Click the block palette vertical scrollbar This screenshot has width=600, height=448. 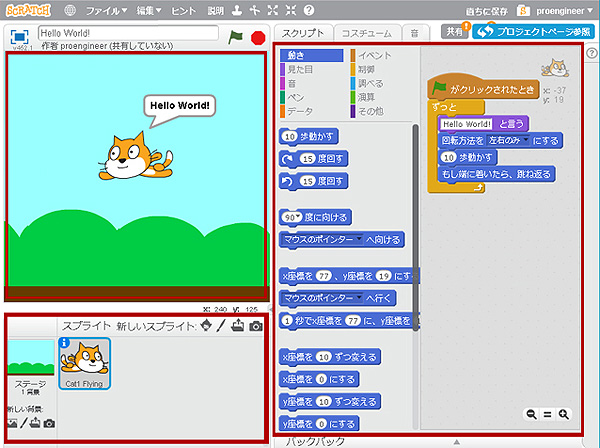415,228
